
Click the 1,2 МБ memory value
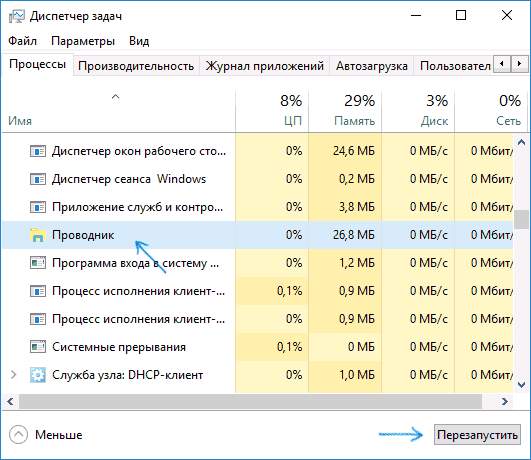pyautogui.click(x=357, y=263)
